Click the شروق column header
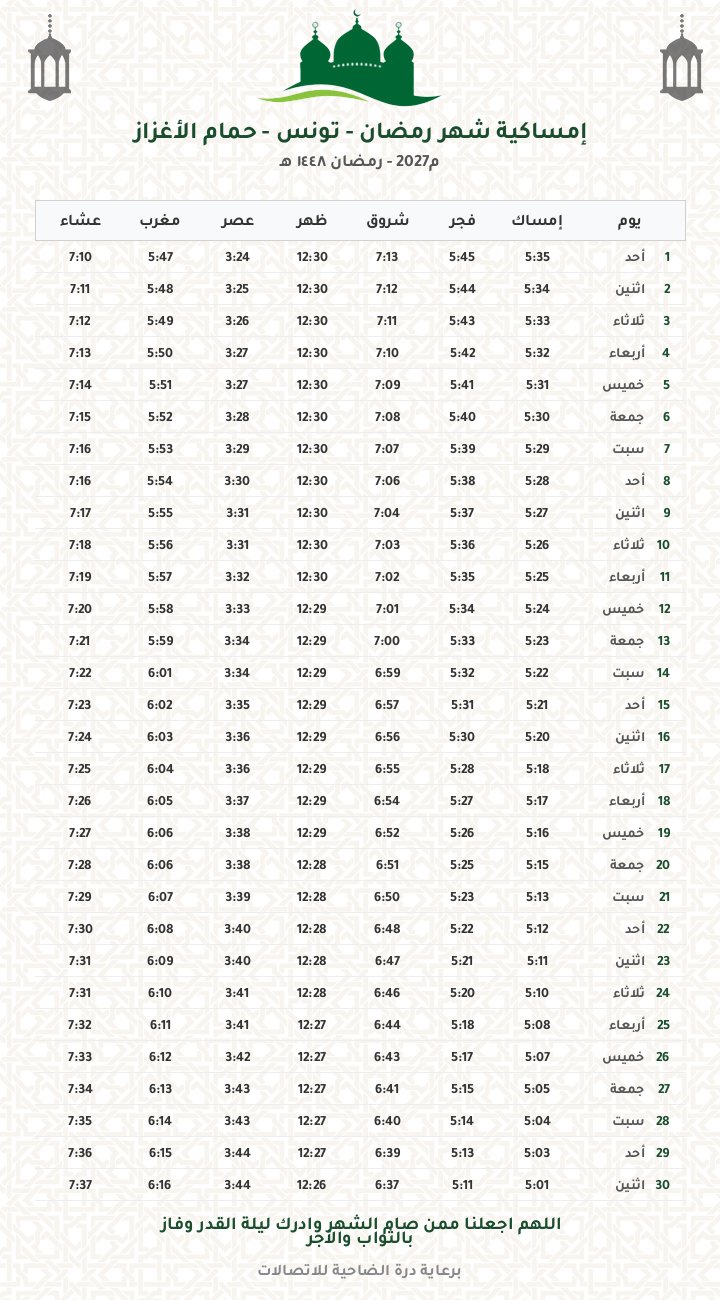The width and height of the screenshot is (720, 1300). coord(386,221)
